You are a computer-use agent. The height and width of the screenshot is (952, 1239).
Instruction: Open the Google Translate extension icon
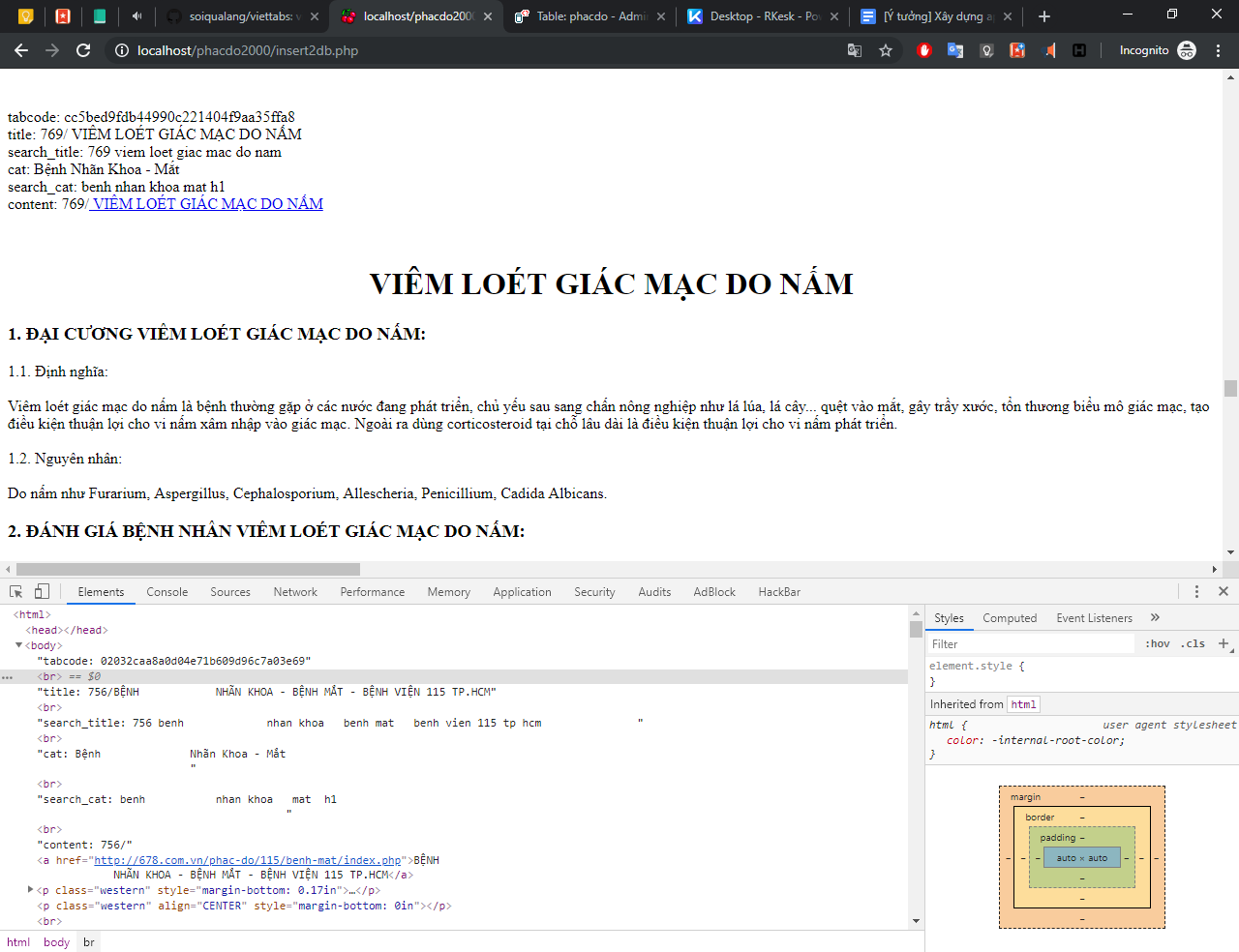coord(955,50)
